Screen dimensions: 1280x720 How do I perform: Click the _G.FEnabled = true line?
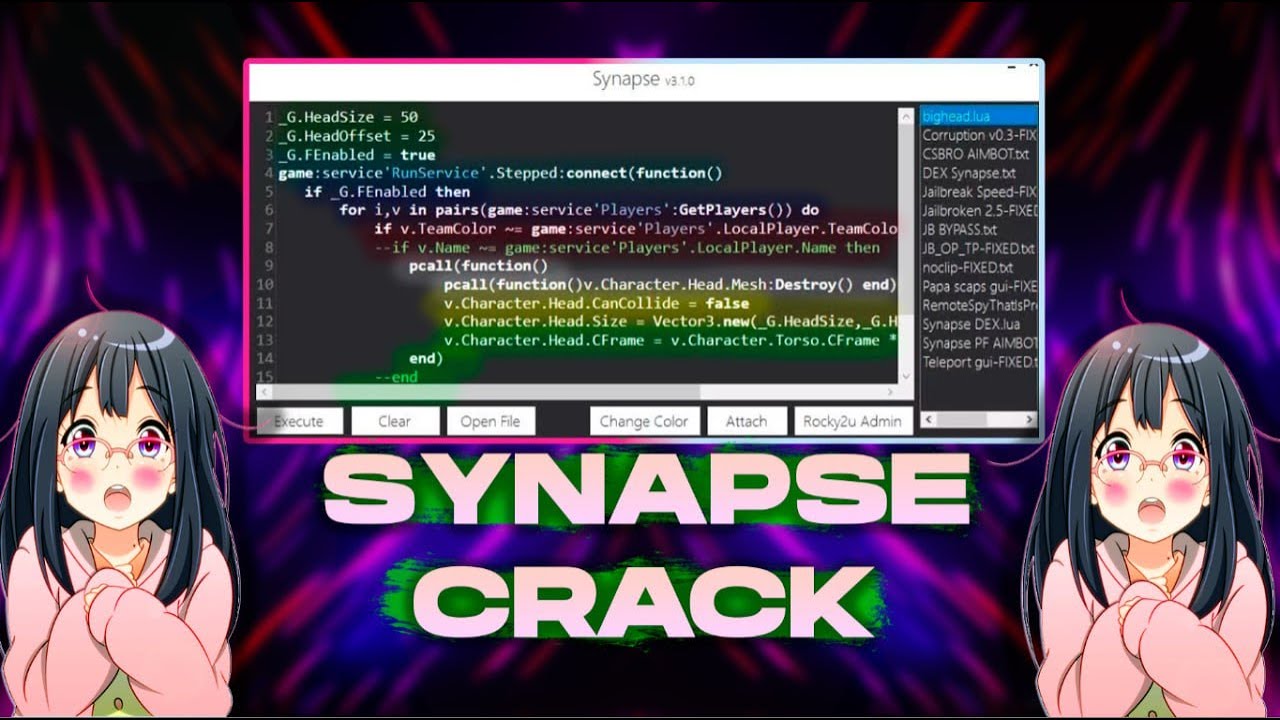(356, 155)
